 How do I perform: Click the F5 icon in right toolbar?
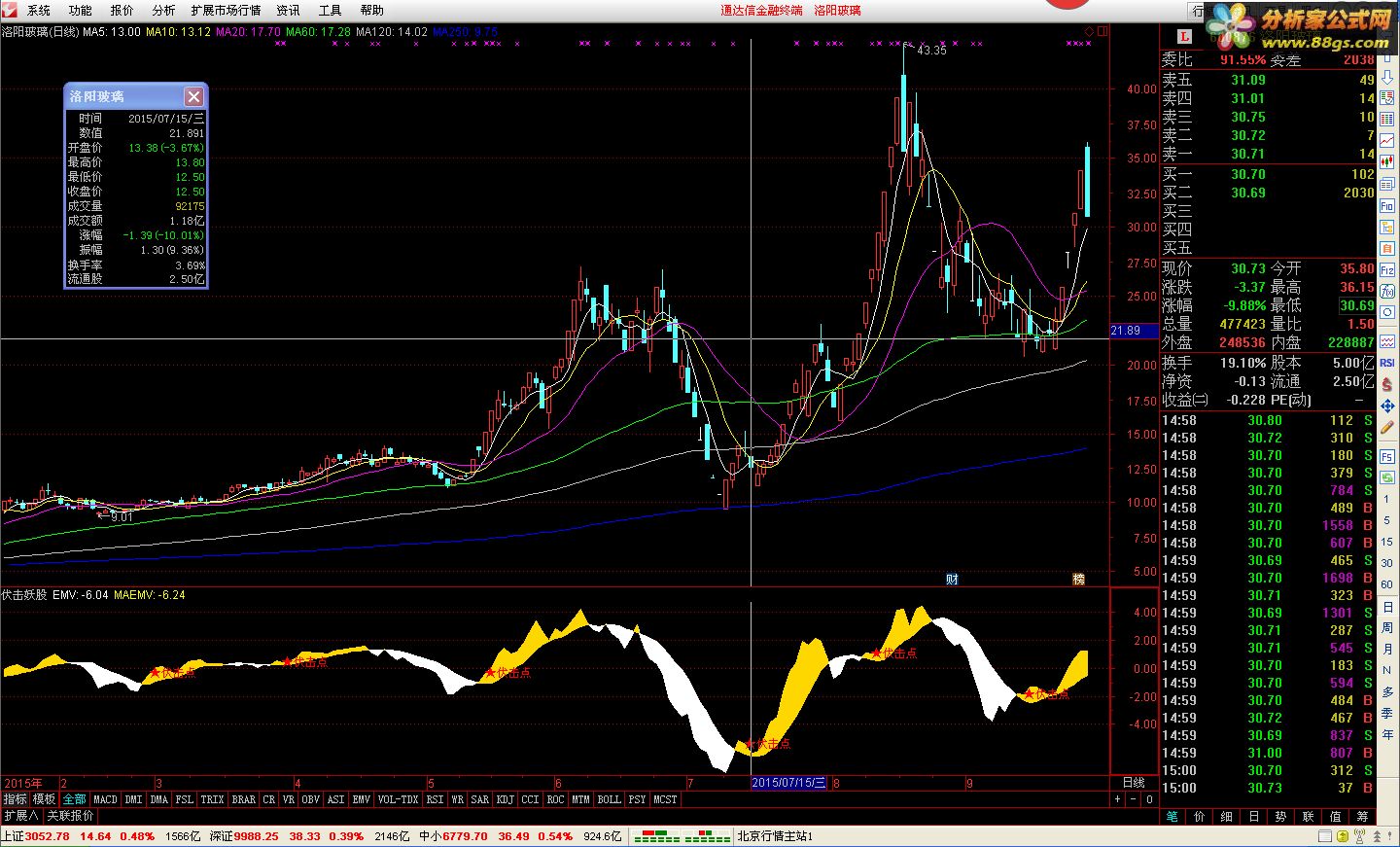pos(1387,456)
